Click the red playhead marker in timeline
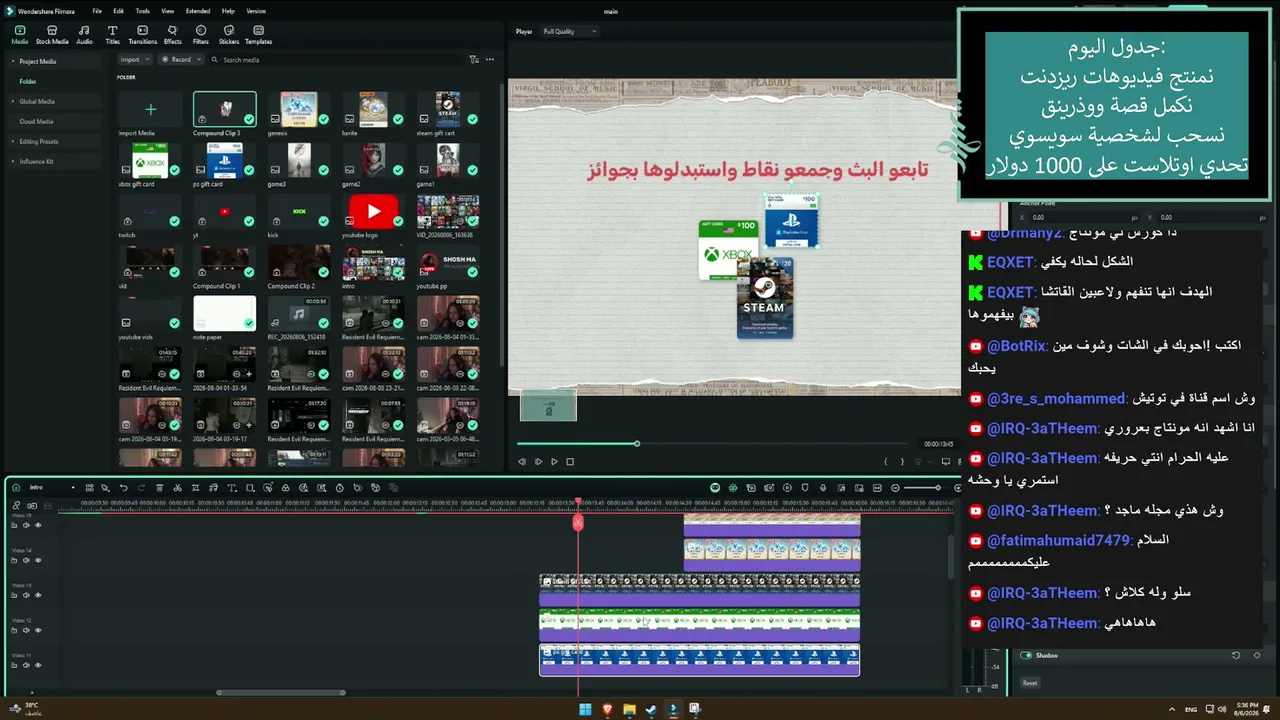 (x=578, y=521)
